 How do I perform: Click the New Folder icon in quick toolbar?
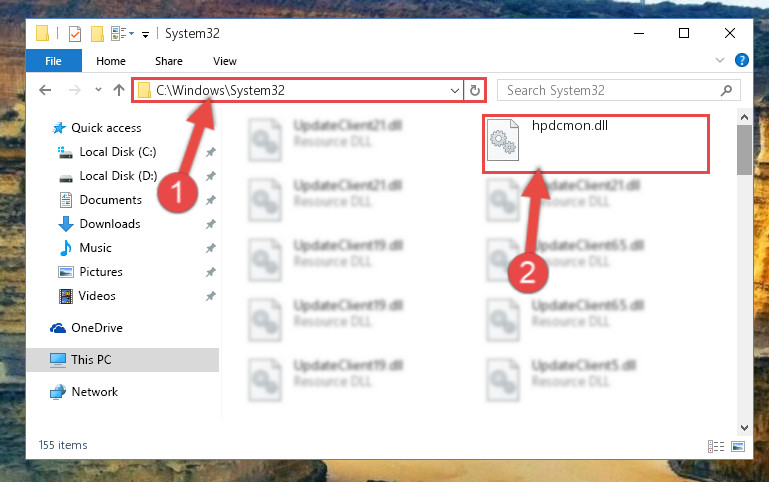coord(97,34)
